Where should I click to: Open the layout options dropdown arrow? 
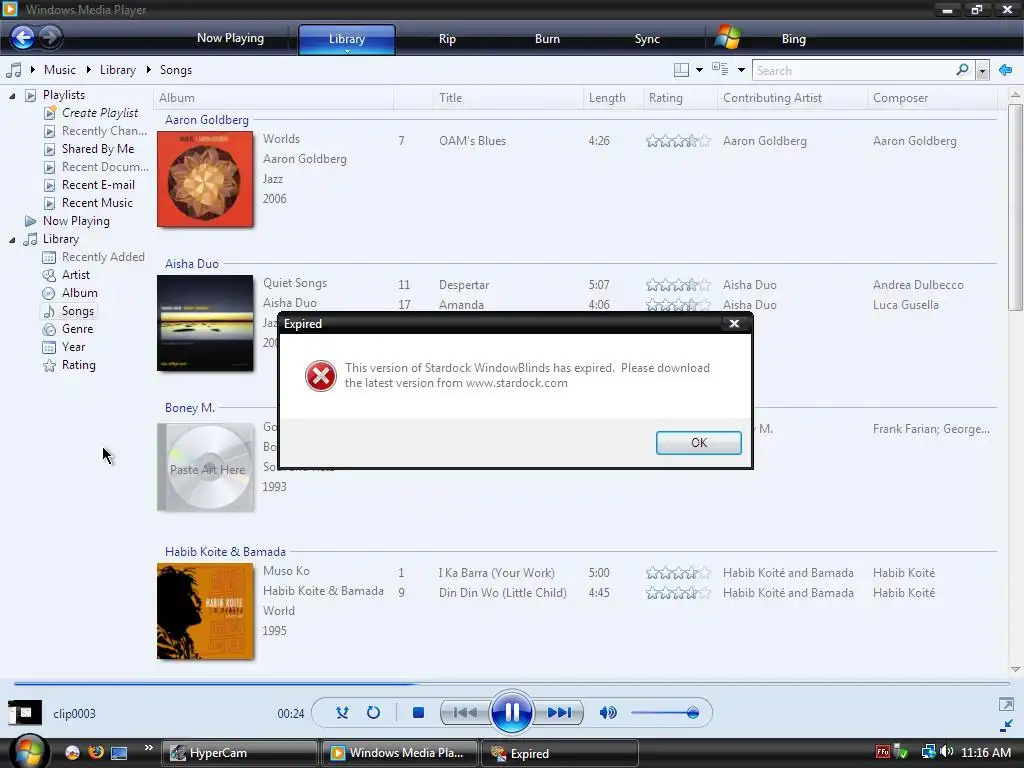[699, 70]
